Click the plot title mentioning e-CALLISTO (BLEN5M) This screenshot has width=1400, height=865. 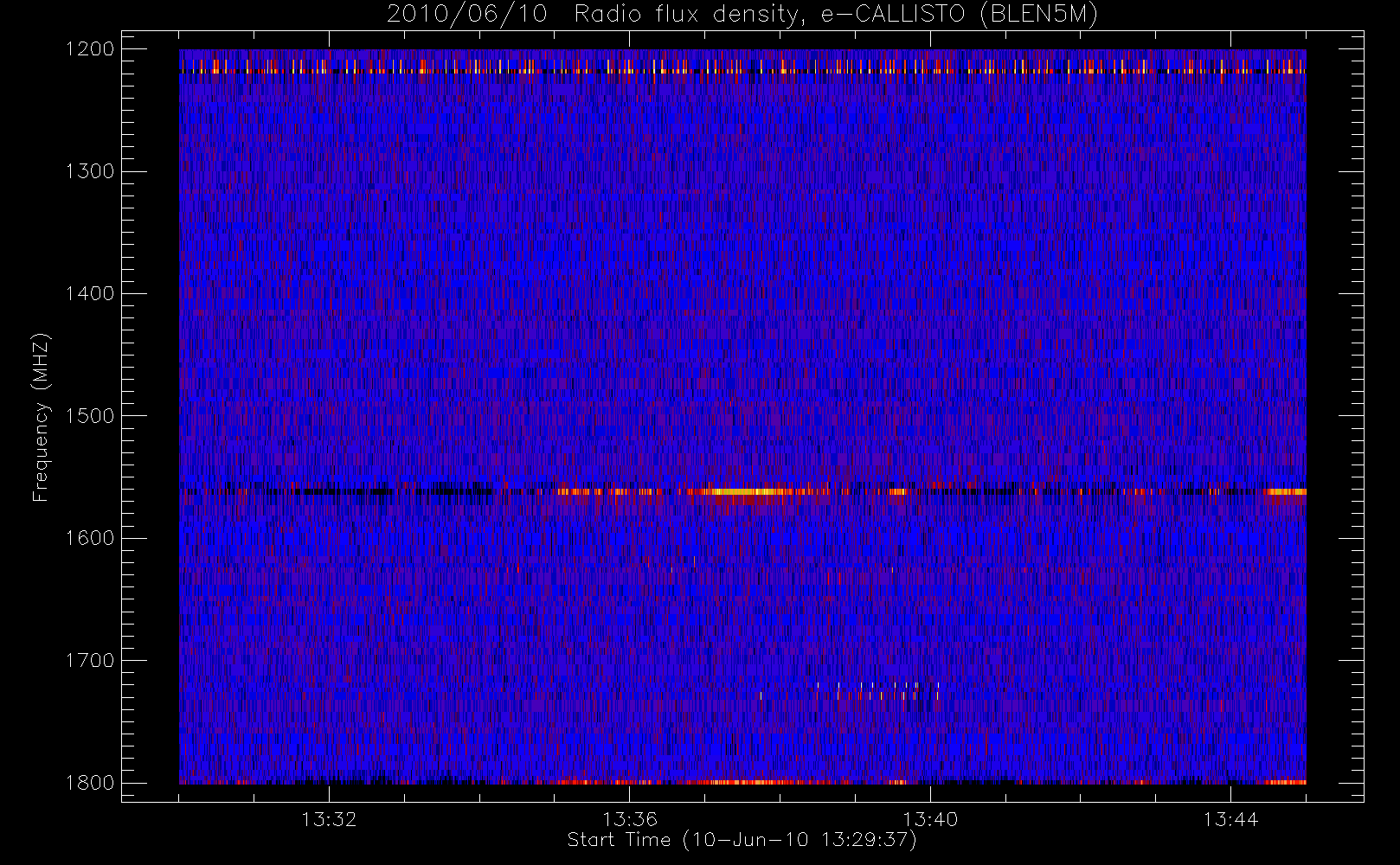coord(742,15)
